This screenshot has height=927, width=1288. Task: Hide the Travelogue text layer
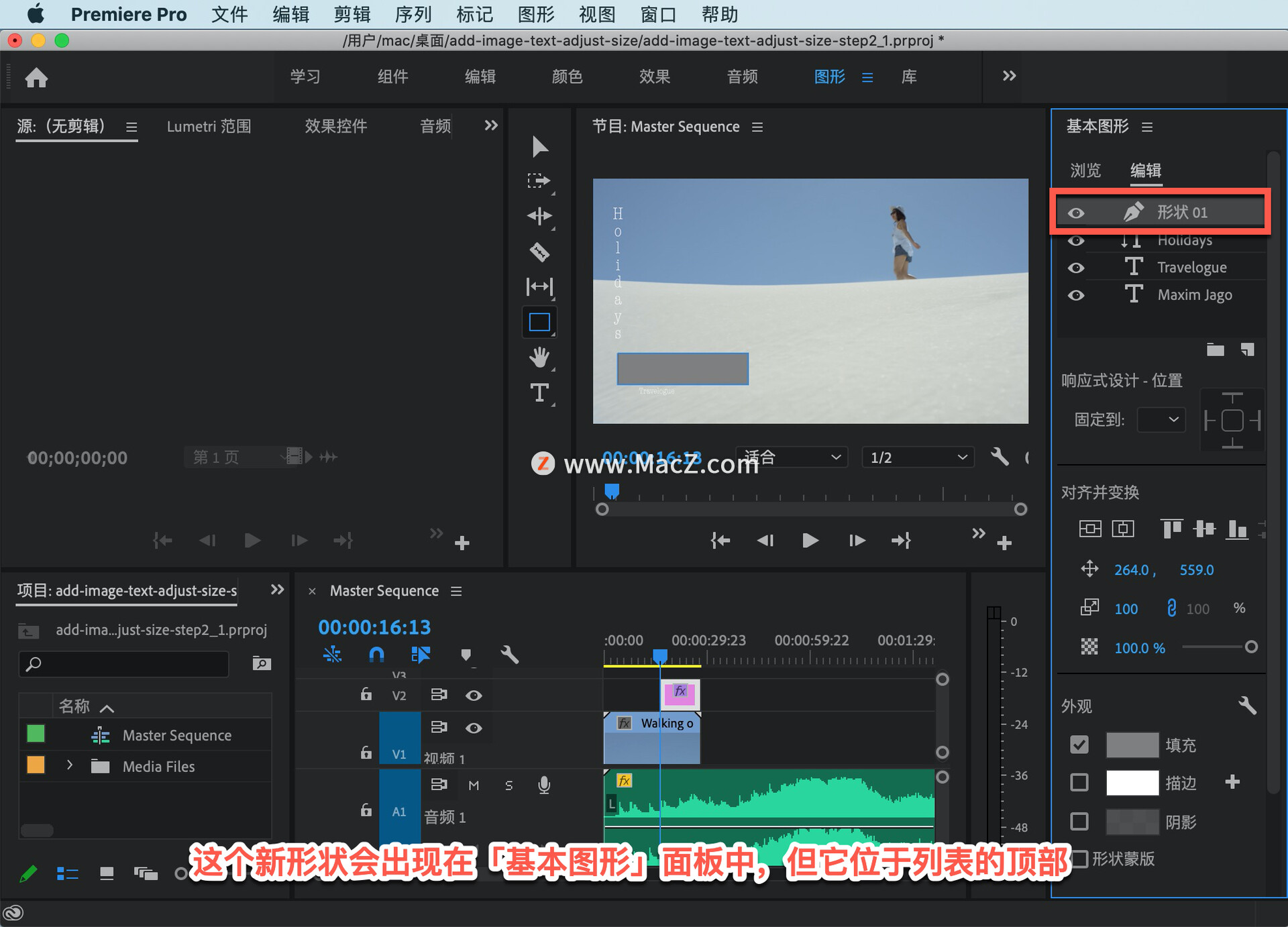point(1076,268)
